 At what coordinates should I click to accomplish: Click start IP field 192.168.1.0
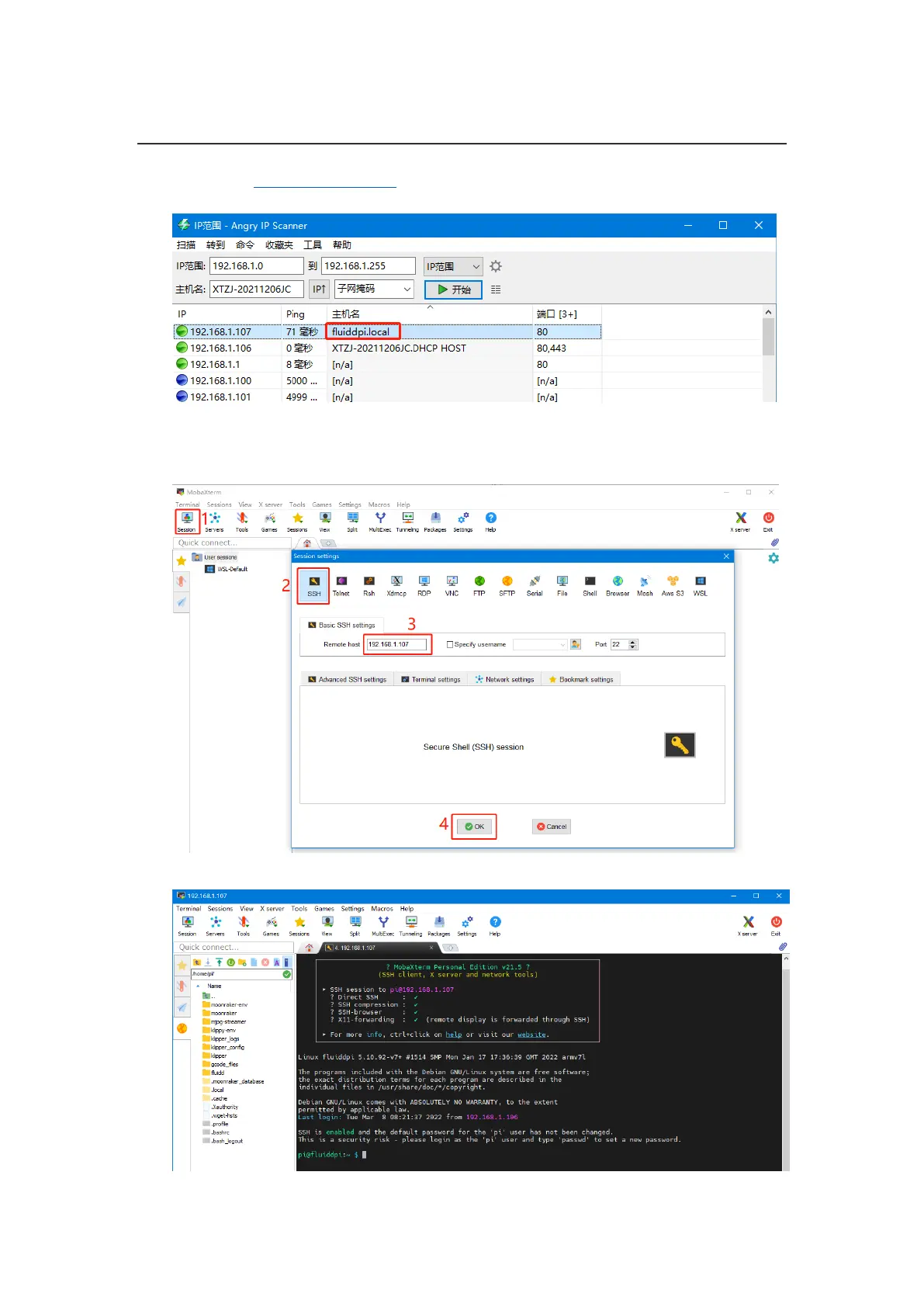[256, 265]
